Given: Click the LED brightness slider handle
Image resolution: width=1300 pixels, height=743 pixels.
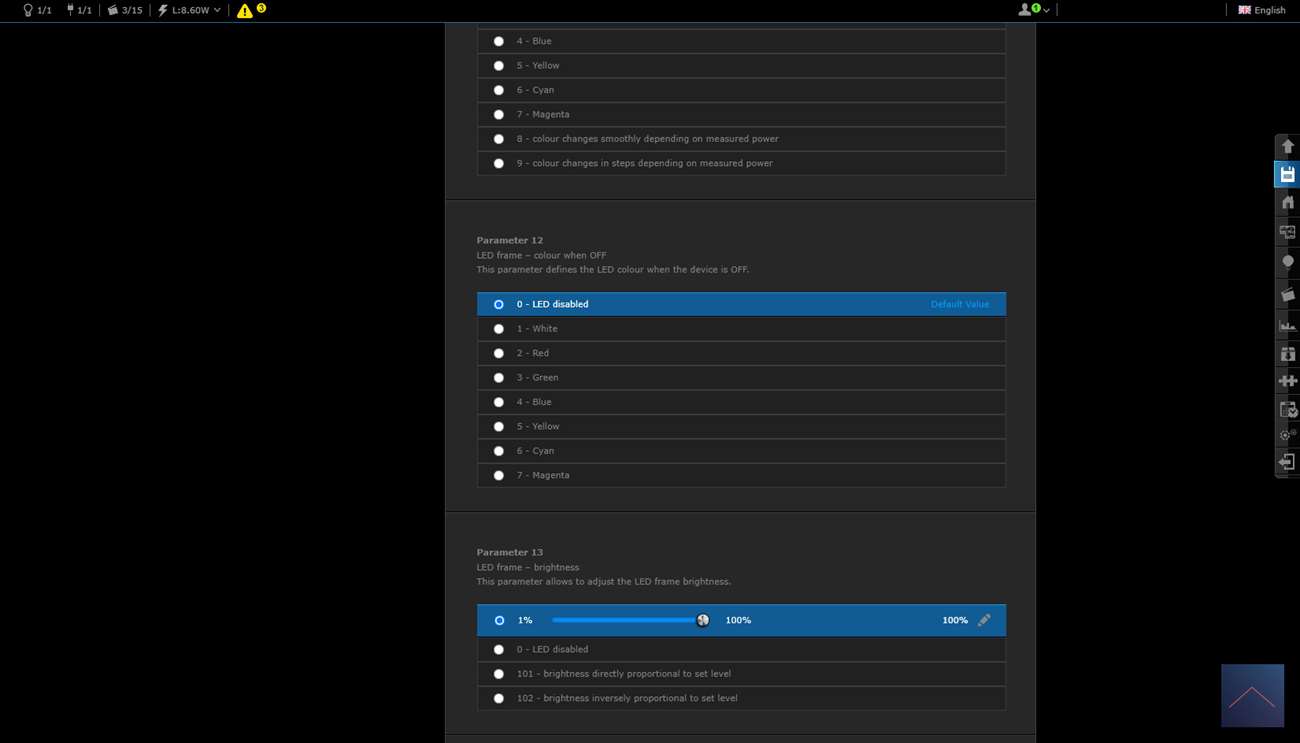Looking at the screenshot, I should click(703, 620).
